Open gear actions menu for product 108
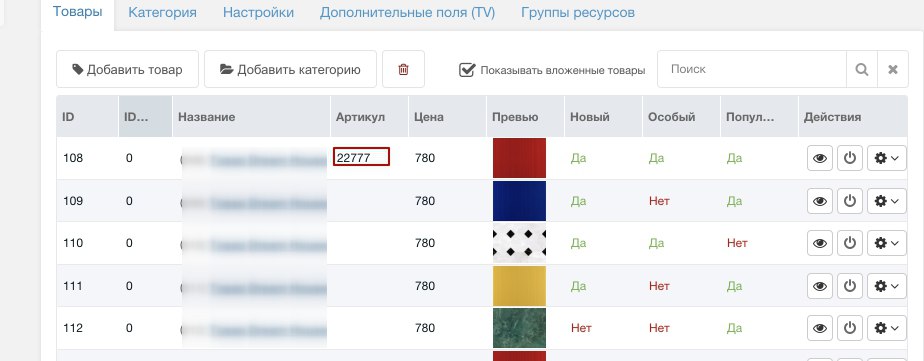 pyautogui.click(x=887, y=158)
